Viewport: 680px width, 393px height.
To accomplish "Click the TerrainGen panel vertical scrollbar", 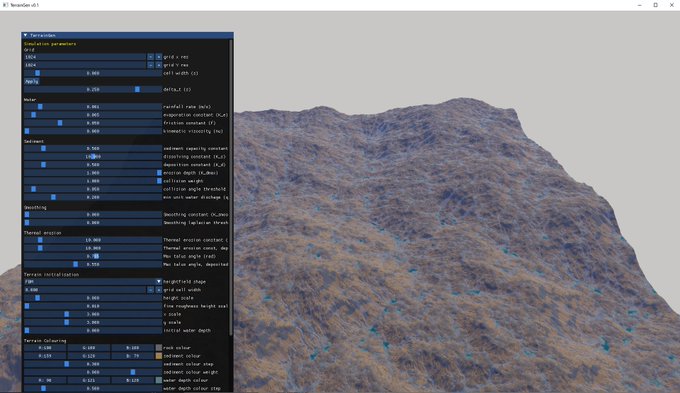I will [x=231, y=187].
